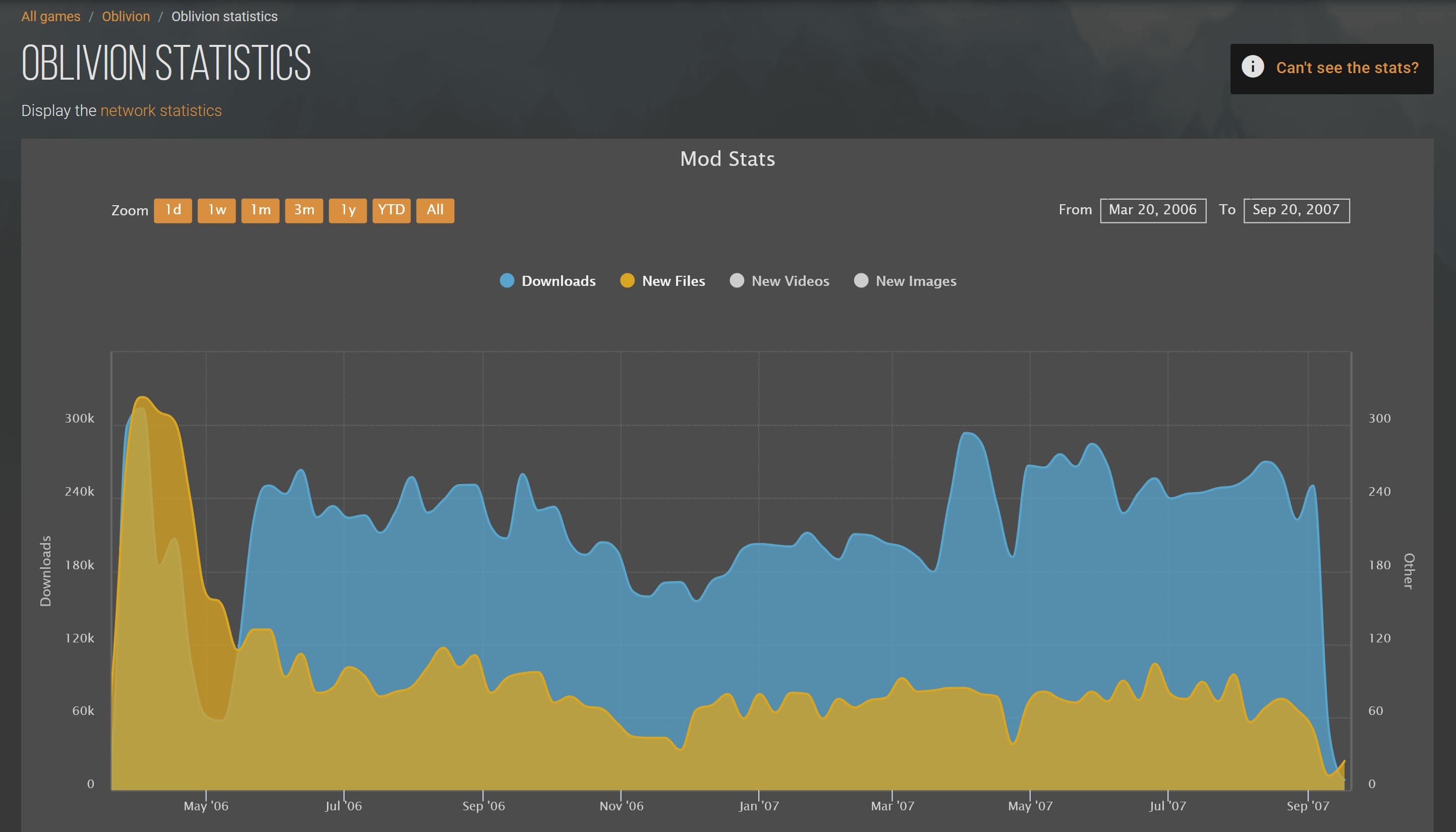Click the Can't see the stats button
1456x832 pixels.
[1346, 68]
